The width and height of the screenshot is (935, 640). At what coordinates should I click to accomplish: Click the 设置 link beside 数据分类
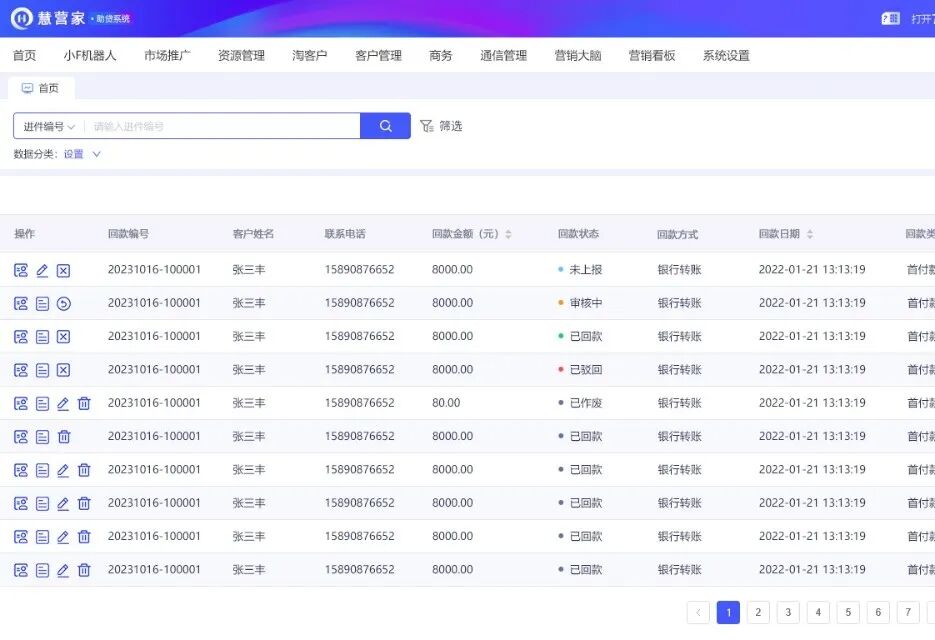tap(73, 154)
